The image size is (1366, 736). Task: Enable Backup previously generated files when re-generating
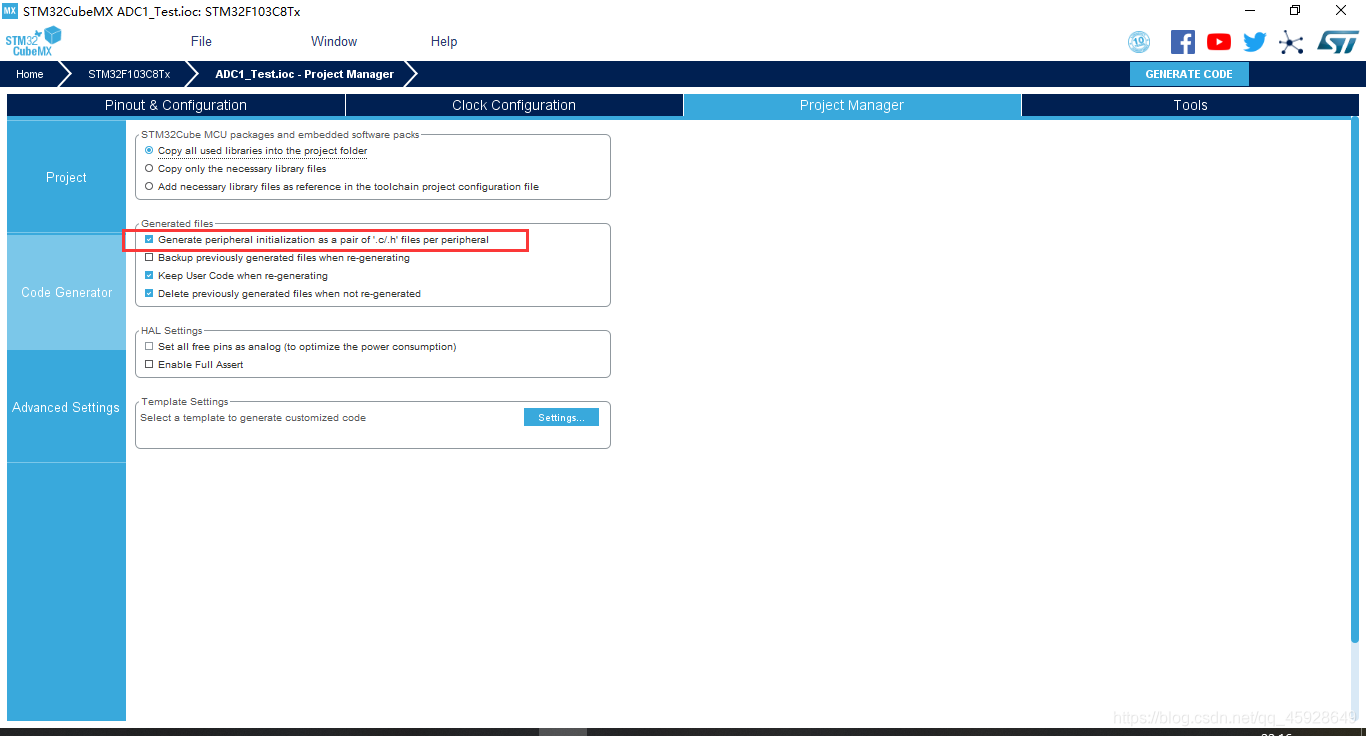click(x=149, y=258)
